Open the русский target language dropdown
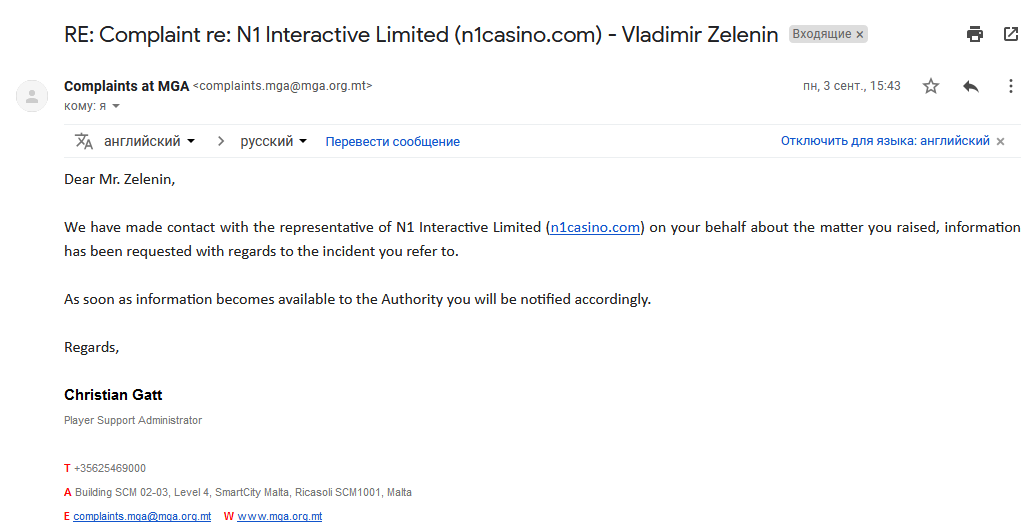The image size is (1021, 528). point(273,141)
